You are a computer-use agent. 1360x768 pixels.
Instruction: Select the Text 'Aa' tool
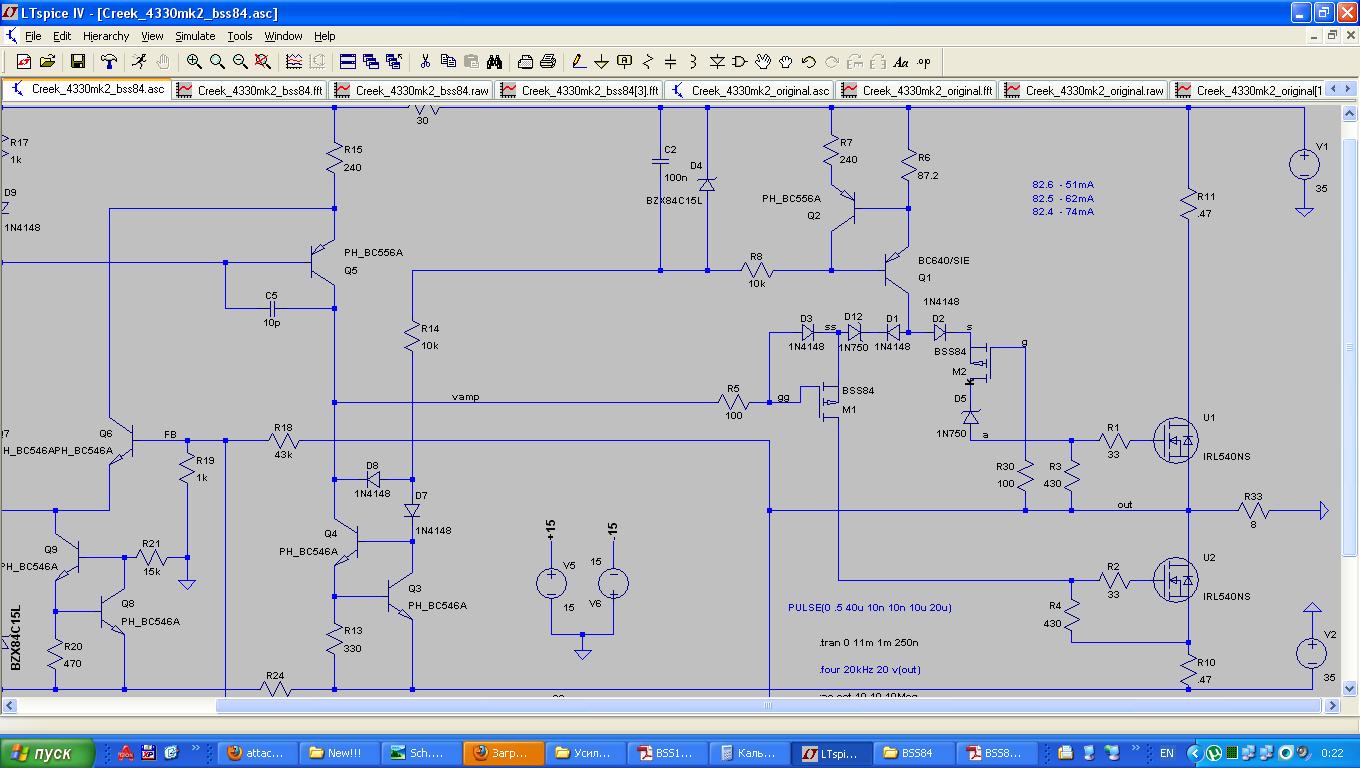901,62
